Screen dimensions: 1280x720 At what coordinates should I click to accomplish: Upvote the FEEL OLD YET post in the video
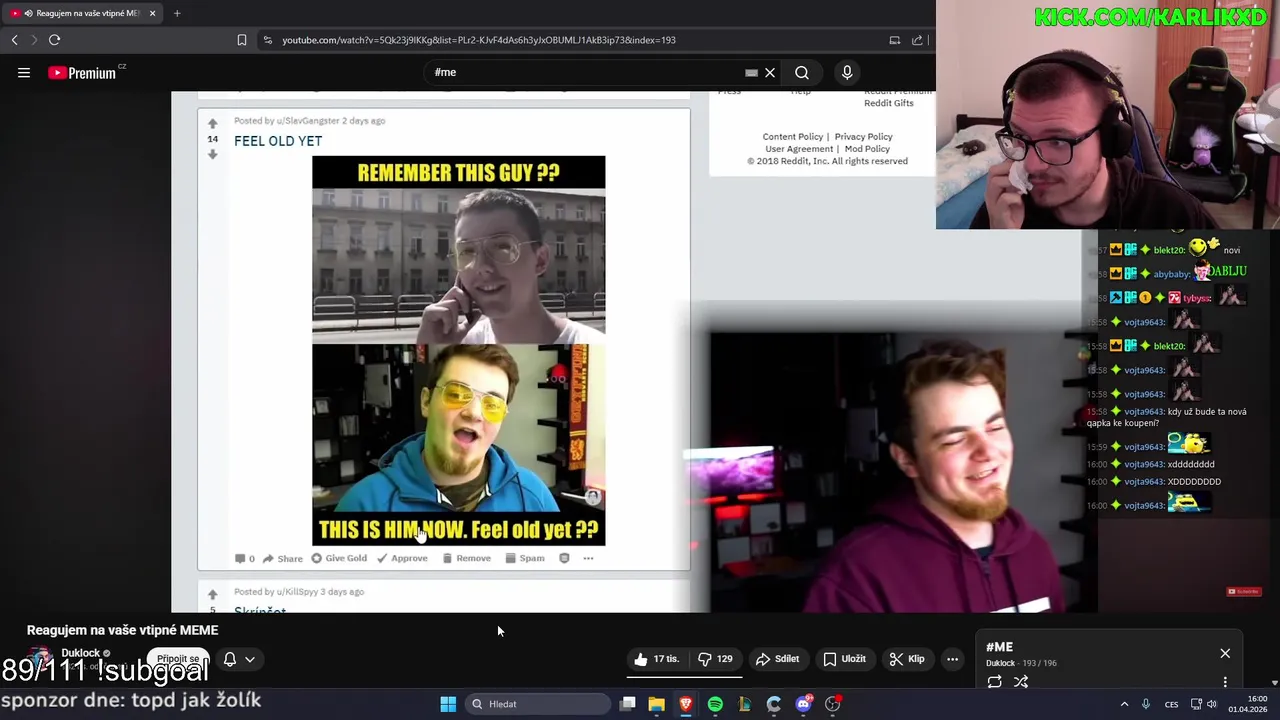pos(212,124)
